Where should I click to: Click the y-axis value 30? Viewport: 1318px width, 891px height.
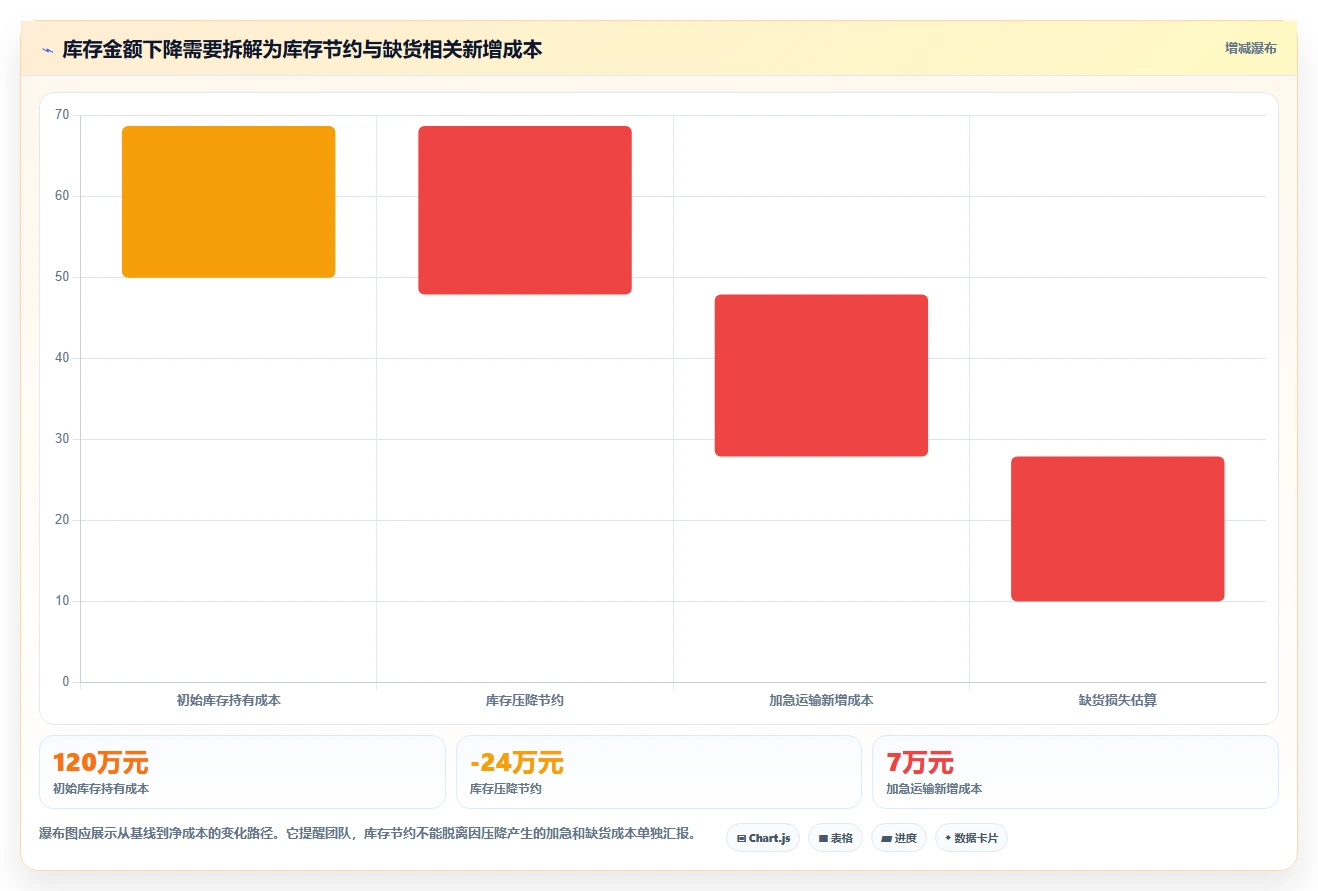pos(62,439)
